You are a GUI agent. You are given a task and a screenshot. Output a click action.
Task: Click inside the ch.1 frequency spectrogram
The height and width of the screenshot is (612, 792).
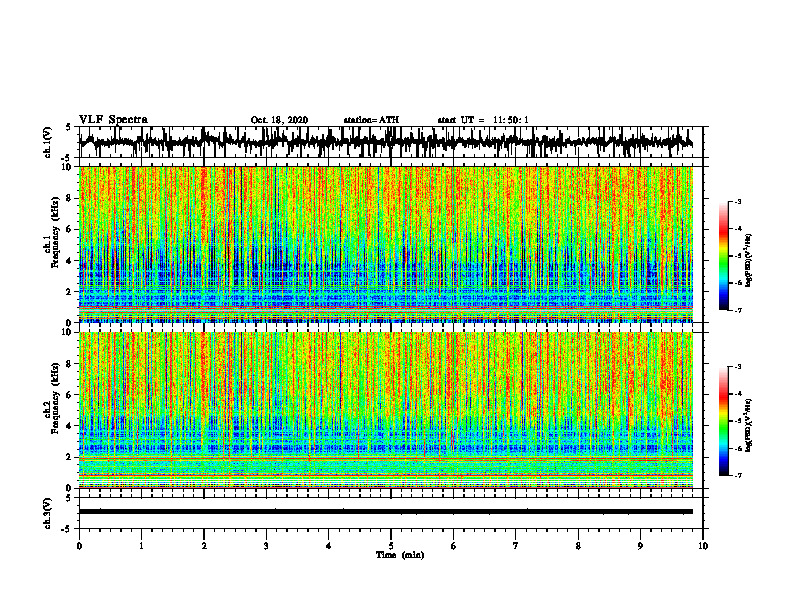(x=386, y=244)
